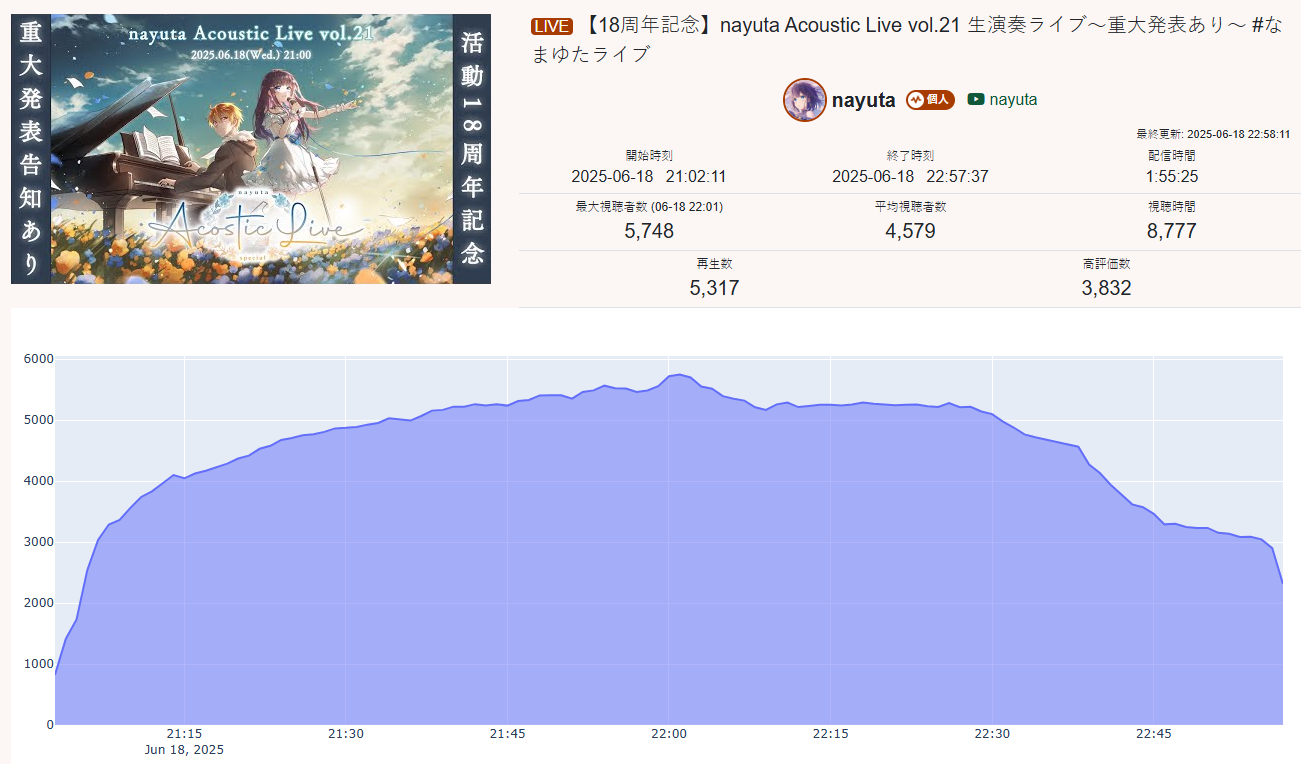
Task: Click the 22:15 x-axis tick label
Action: click(831, 734)
